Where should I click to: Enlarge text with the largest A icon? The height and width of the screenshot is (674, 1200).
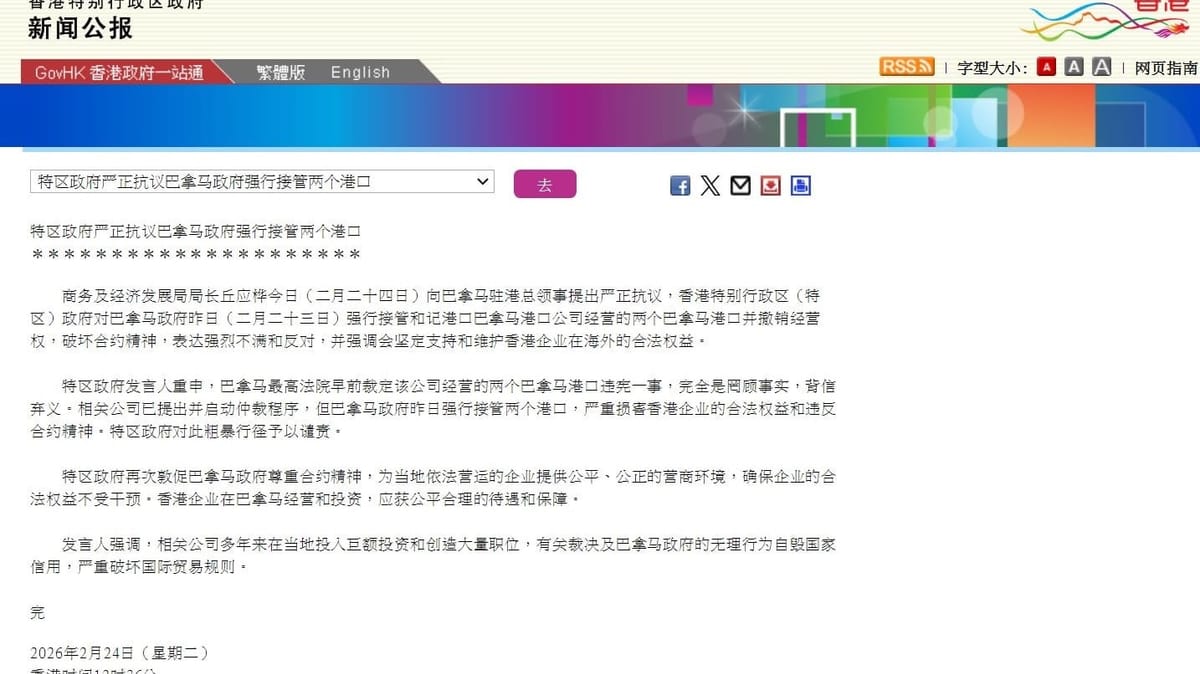pos(1101,67)
